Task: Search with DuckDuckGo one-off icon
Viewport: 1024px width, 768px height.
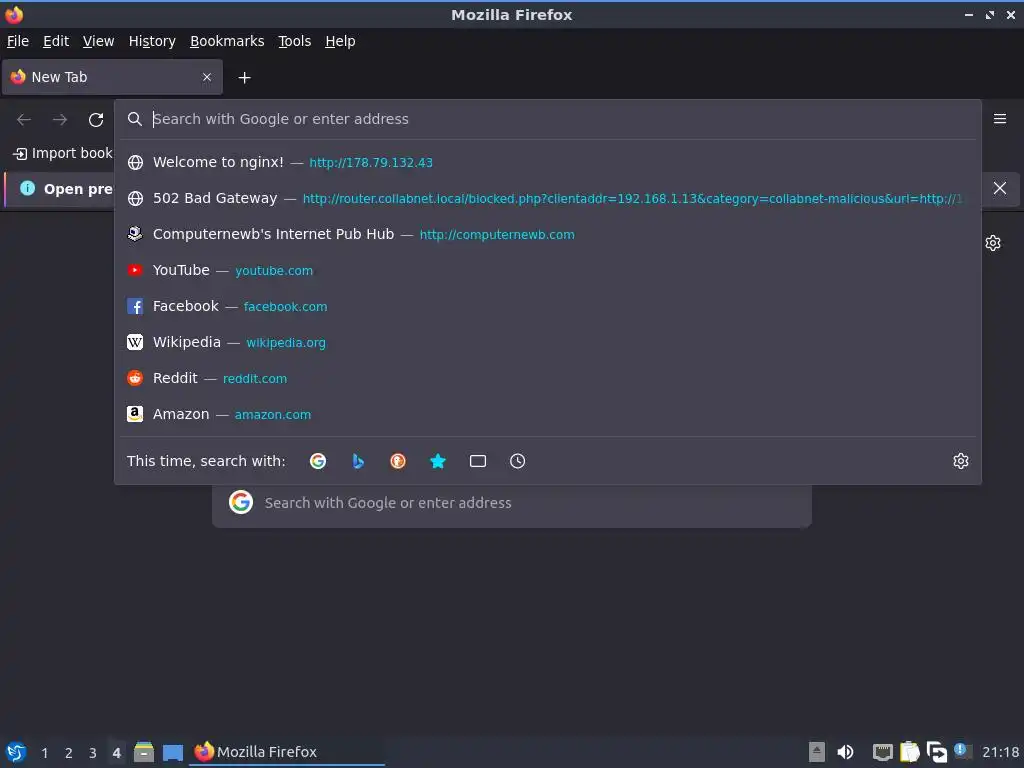Action: pos(398,461)
